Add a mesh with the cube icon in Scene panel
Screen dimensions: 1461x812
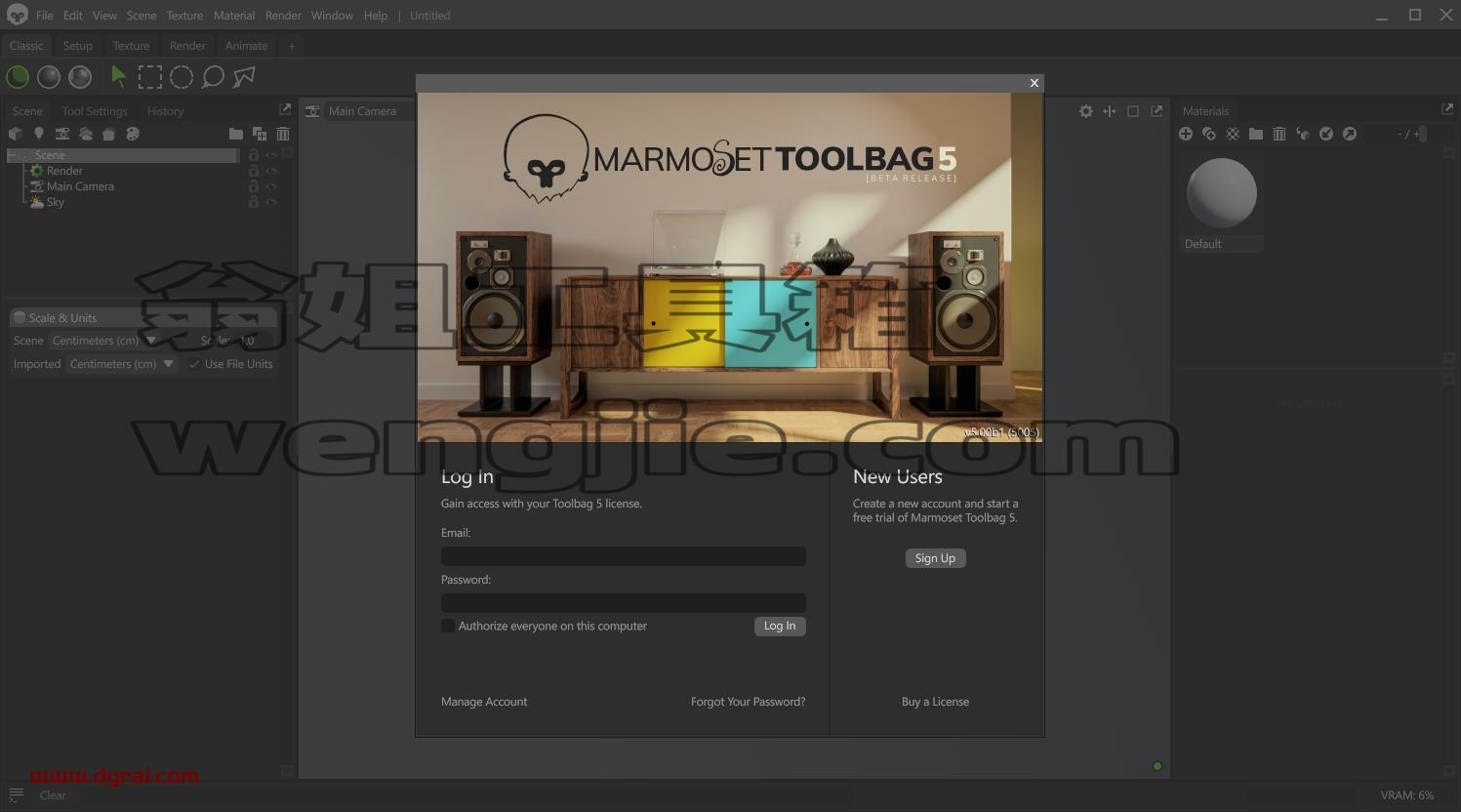tap(16, 134)
